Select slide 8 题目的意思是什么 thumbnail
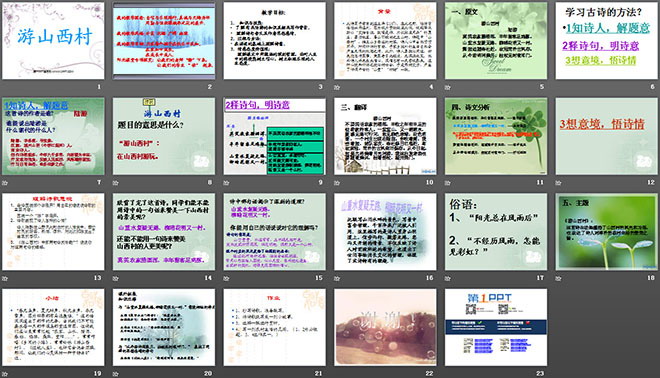660x378 pixels. click(164, 136)
